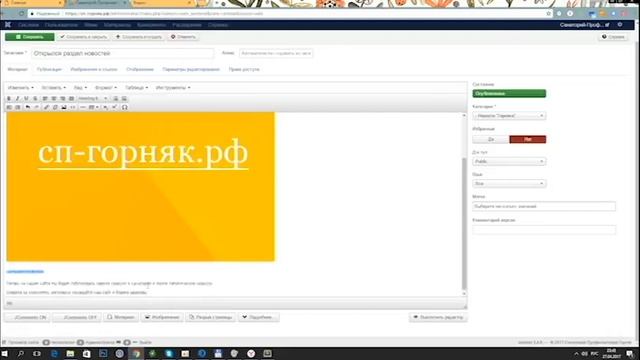Click the insert image icon in editor toolbar
This screenshot has width=640, height=360.
(64, 107)
